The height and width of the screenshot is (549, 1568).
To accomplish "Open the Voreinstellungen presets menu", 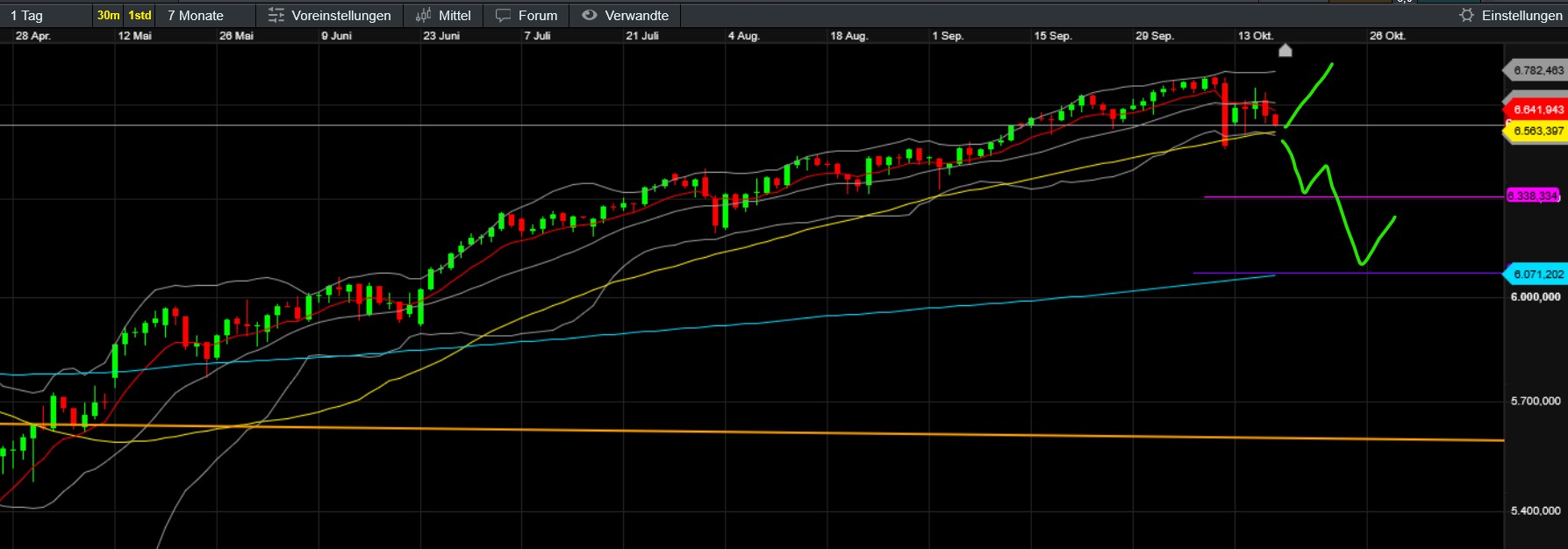I will 329,15.
